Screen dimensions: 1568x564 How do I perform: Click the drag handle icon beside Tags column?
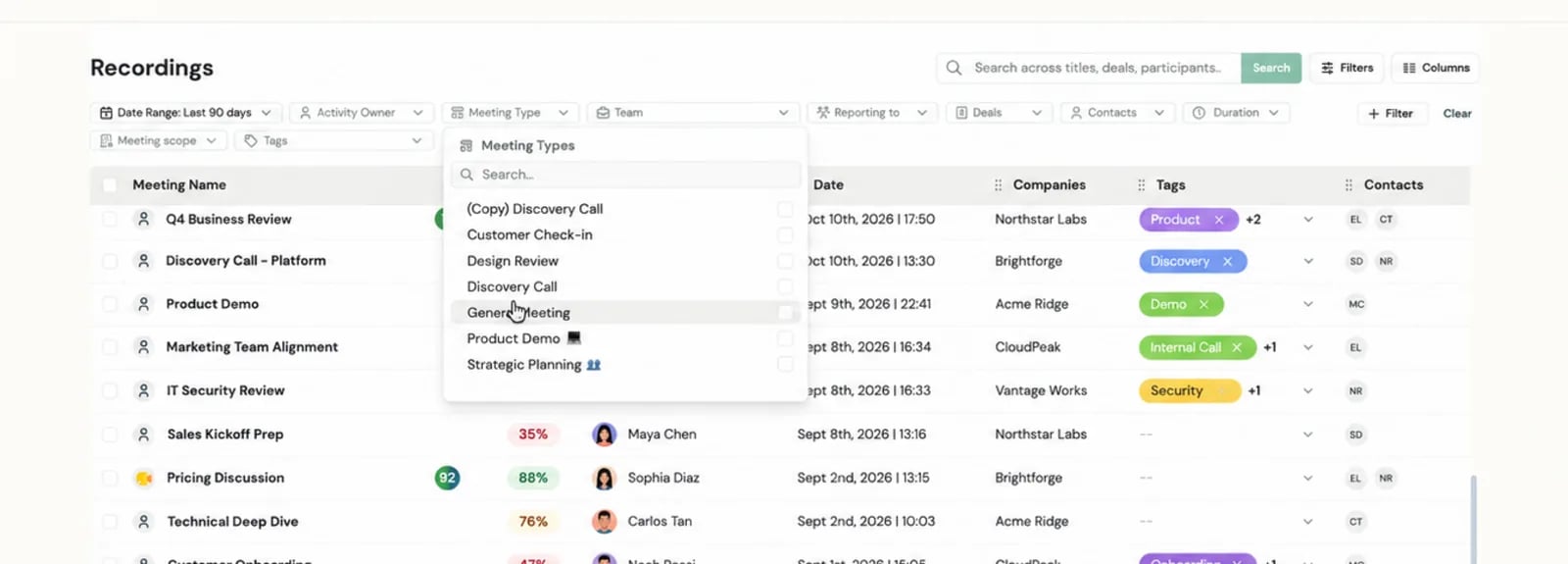click(1141, 184)
